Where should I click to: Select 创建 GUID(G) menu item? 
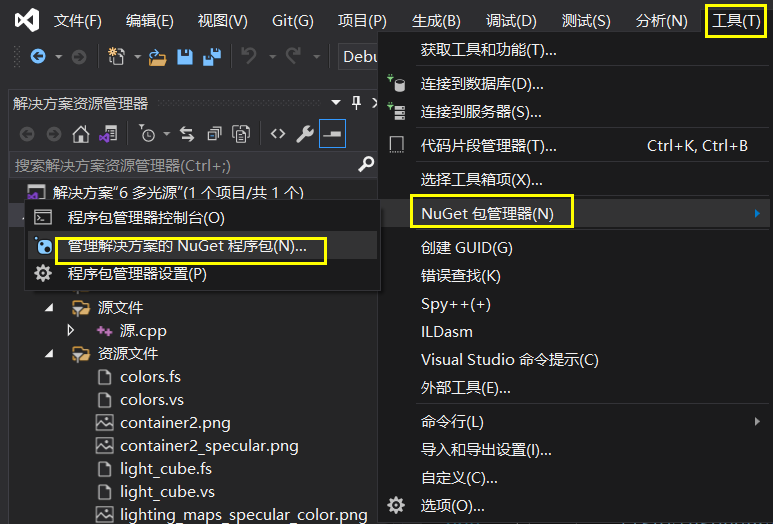(x=573, y=247)
